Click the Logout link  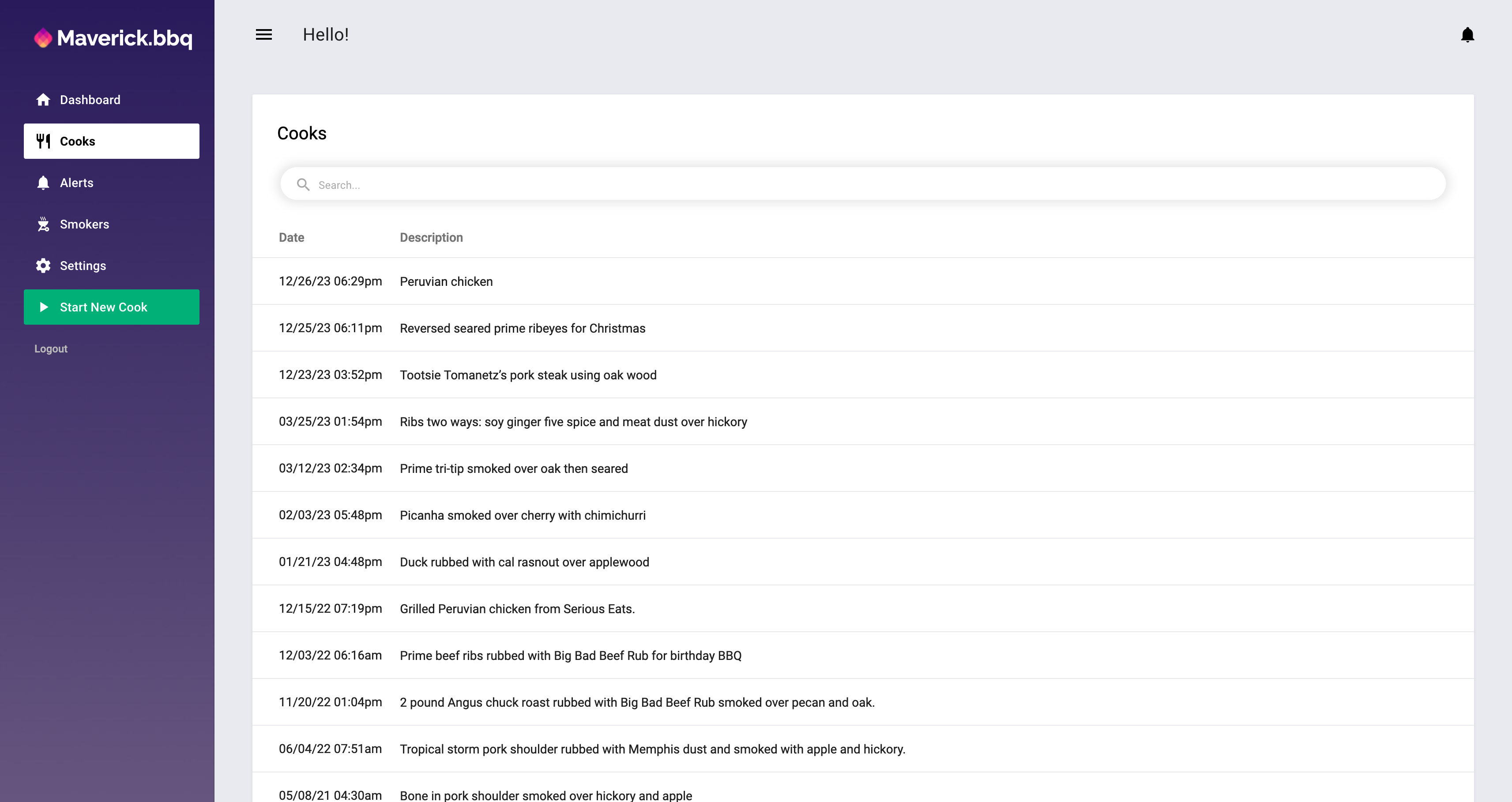tap(50, 349)
